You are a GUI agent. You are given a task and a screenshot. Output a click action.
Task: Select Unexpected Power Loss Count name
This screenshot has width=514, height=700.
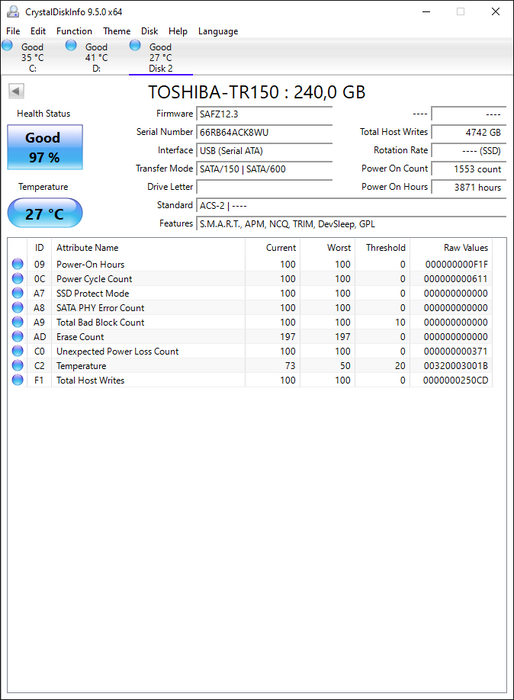(x=117, y=351)
